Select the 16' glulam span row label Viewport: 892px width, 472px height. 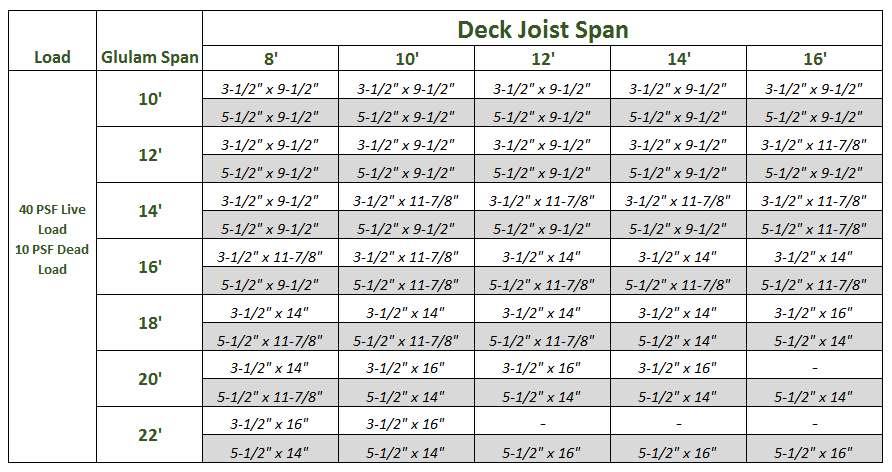pyautogui.click(x=150, y=268)
